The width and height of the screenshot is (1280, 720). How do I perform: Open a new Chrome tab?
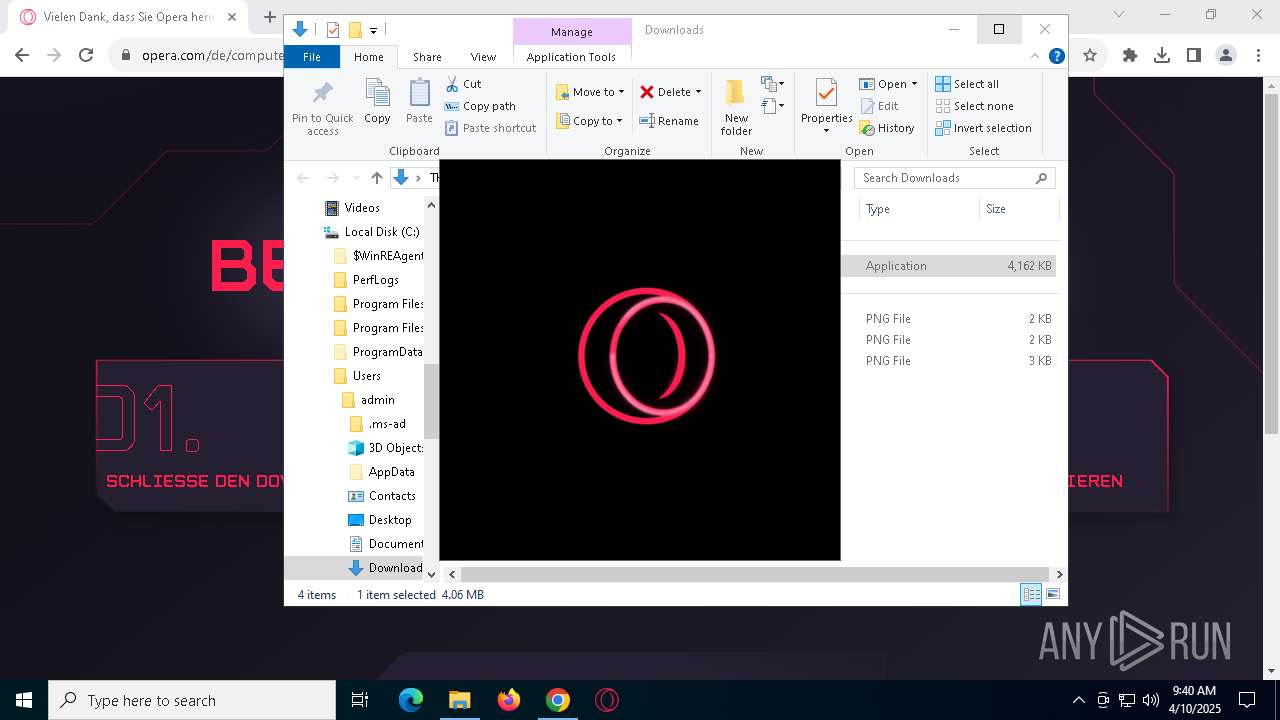(269, 17)
